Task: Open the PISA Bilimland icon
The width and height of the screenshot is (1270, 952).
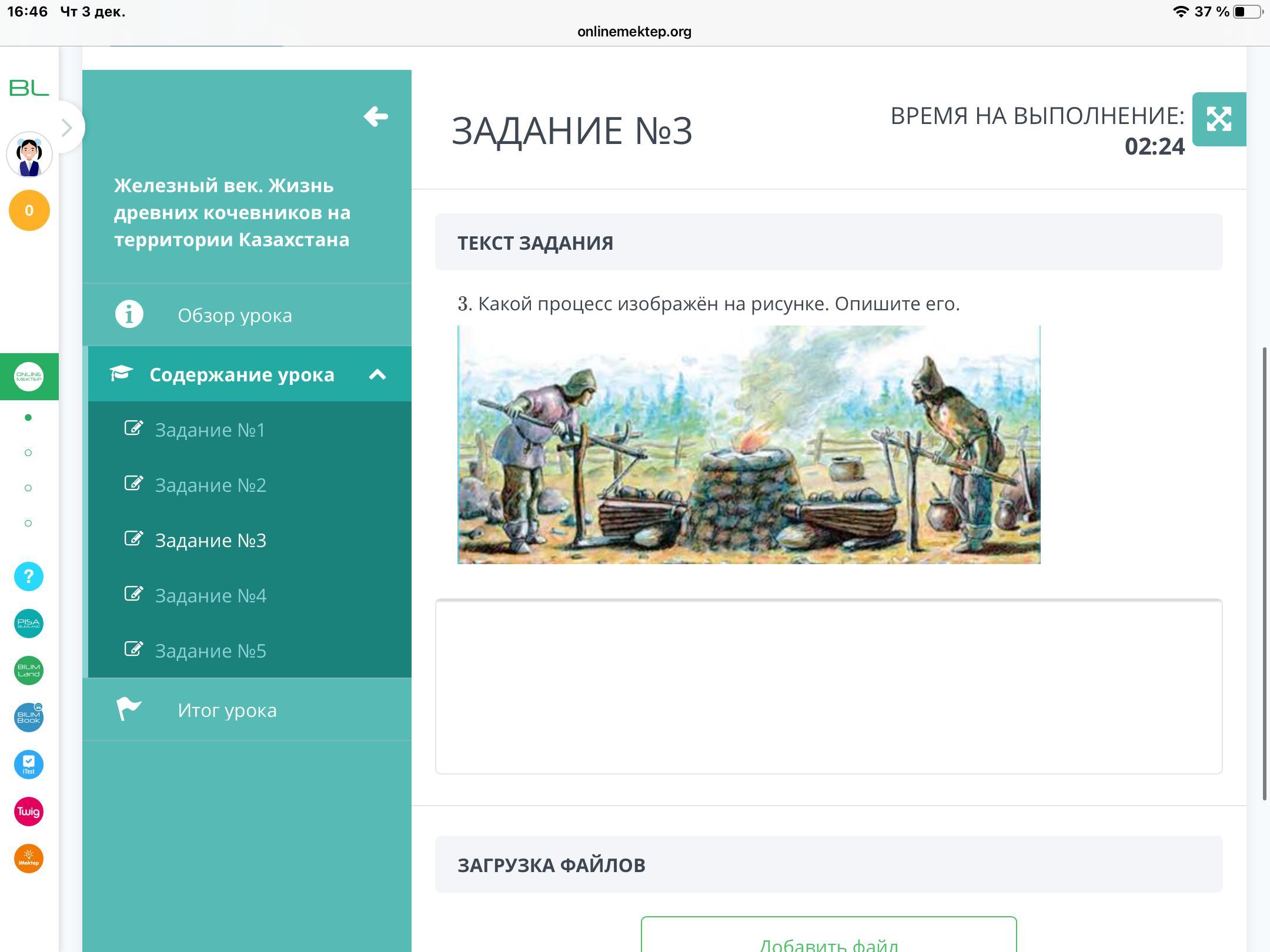Action: tap(29, 624)
